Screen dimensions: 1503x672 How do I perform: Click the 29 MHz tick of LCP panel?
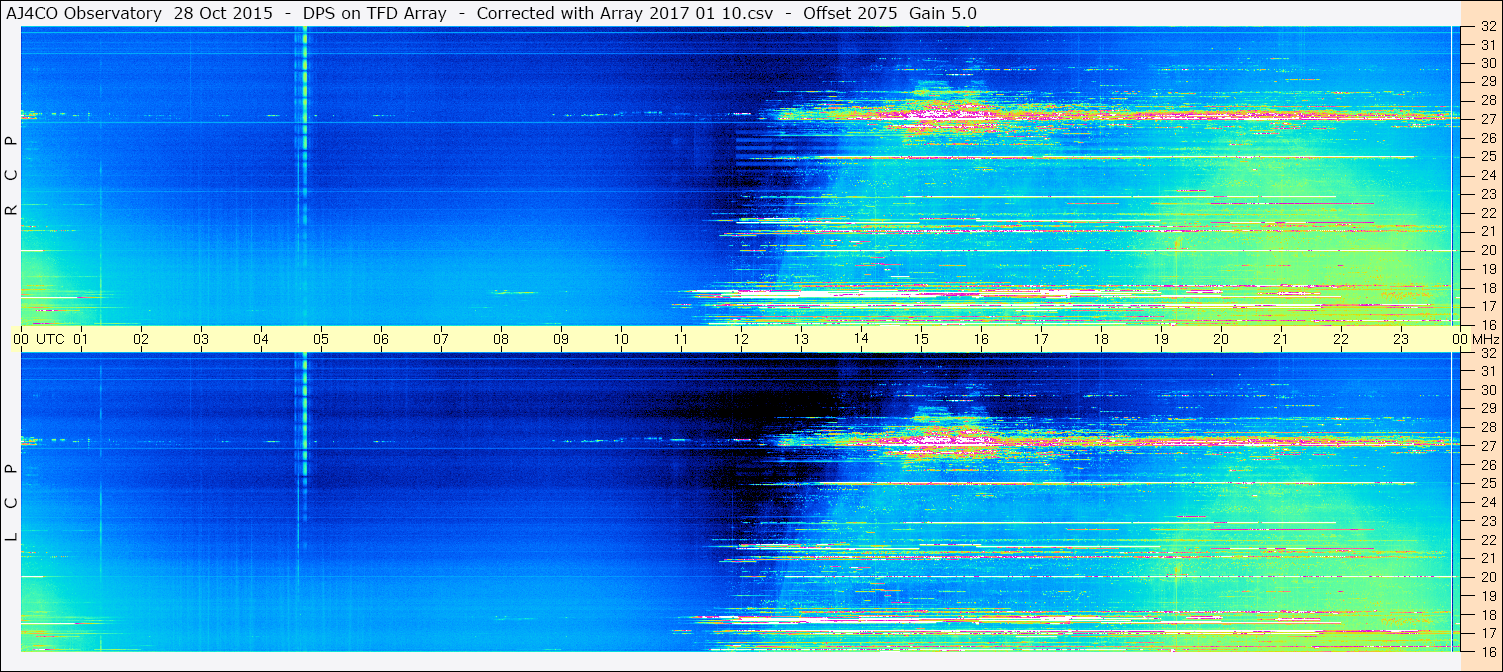(x=1487, y=408)
